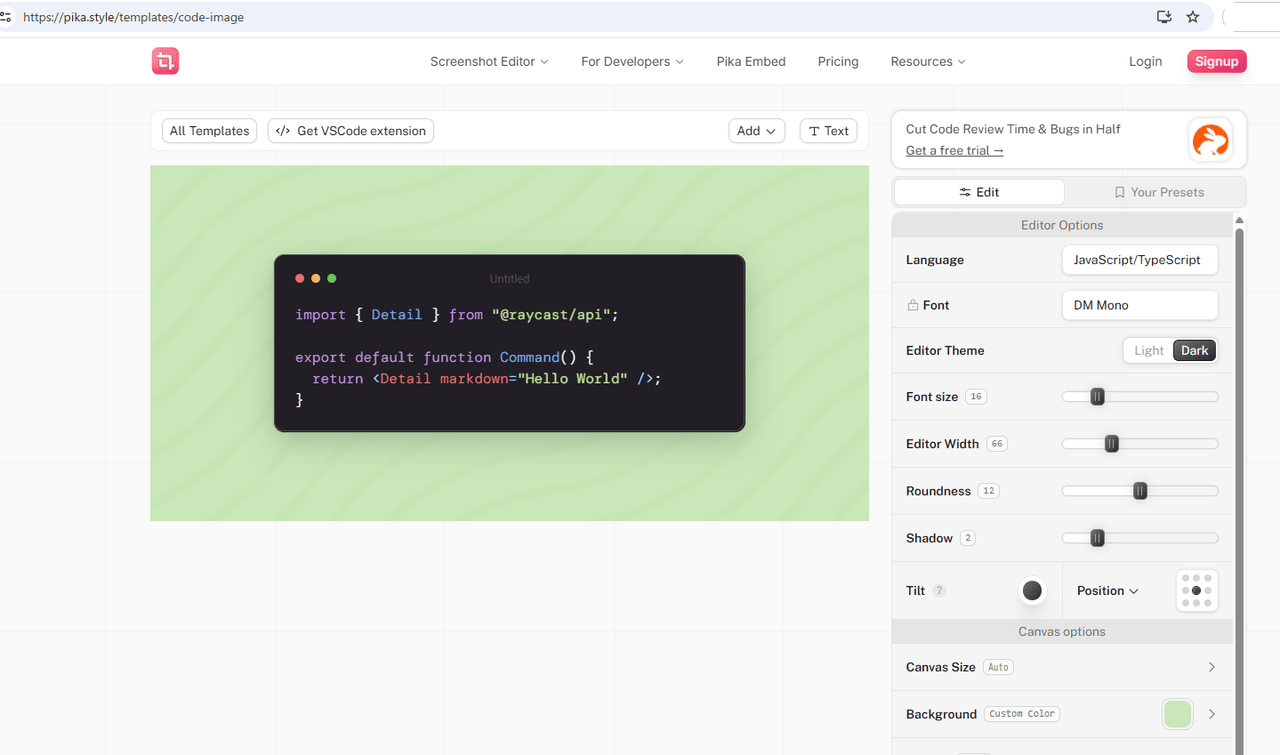Click the Editor Width value 66
1280x755 pixels.
(x=997, y=444)
